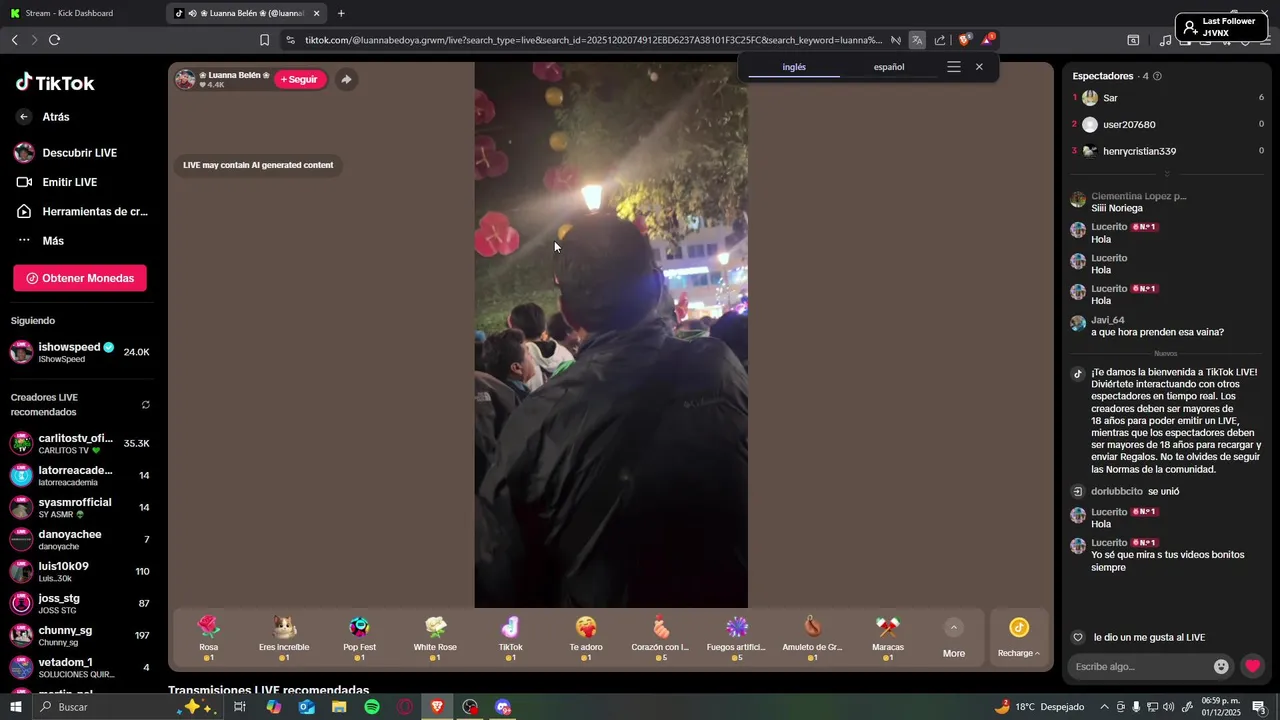Open vetadom_1 live stream
The width and height of the screenshot is (1280, 720).
point(80,668)
